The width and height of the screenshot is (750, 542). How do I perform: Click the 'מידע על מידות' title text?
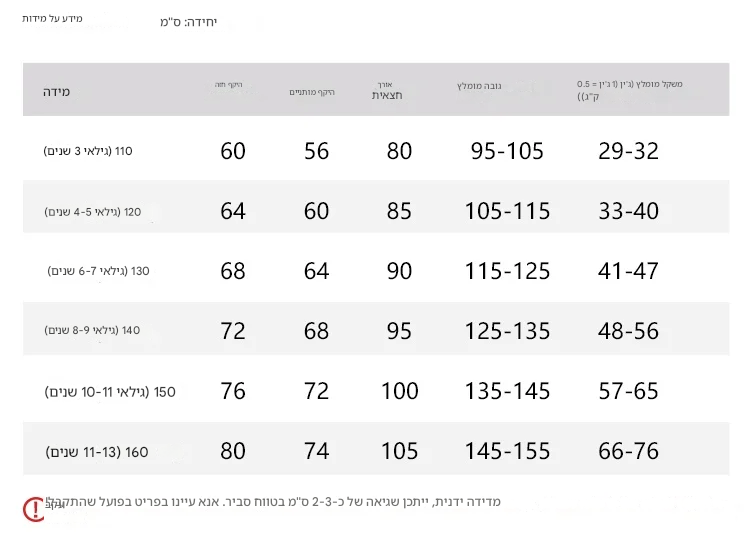pos(52,19)
